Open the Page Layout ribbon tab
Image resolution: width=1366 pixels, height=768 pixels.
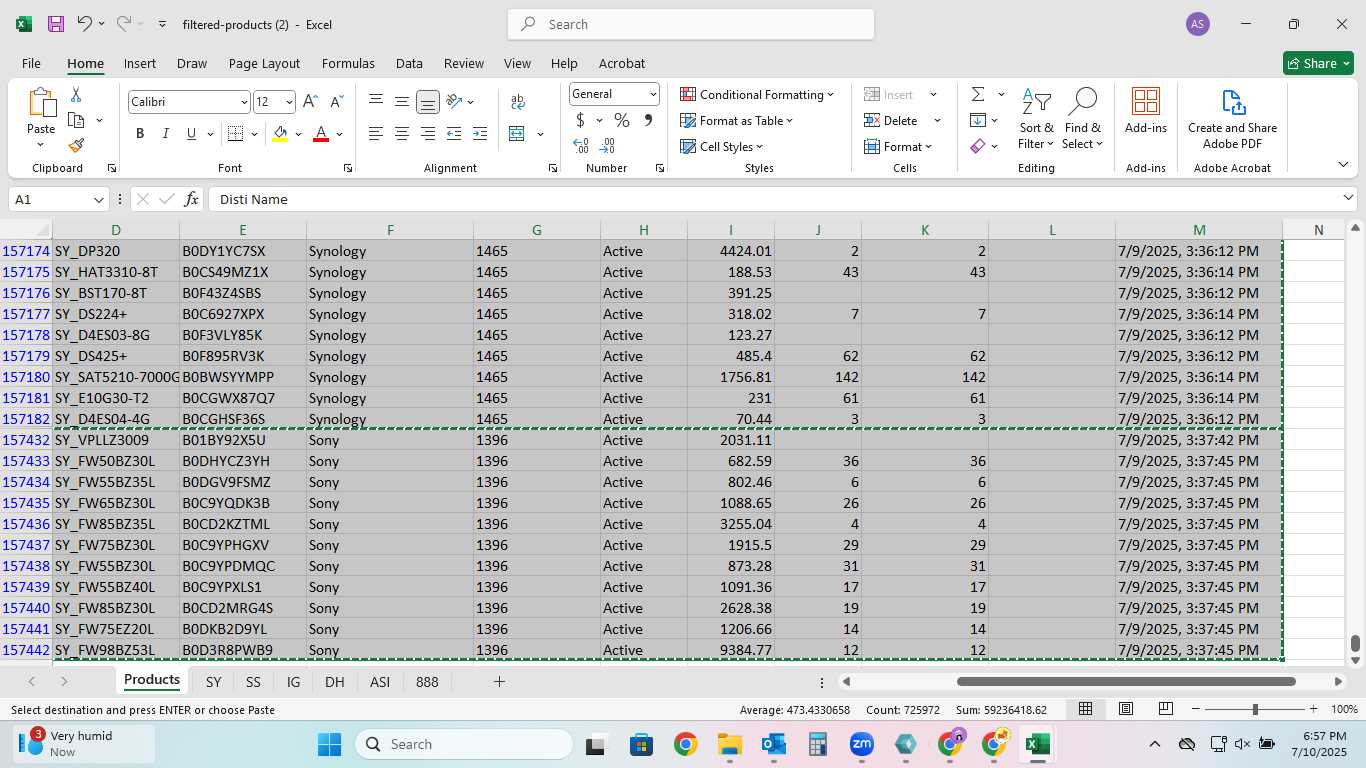point(264,63)
